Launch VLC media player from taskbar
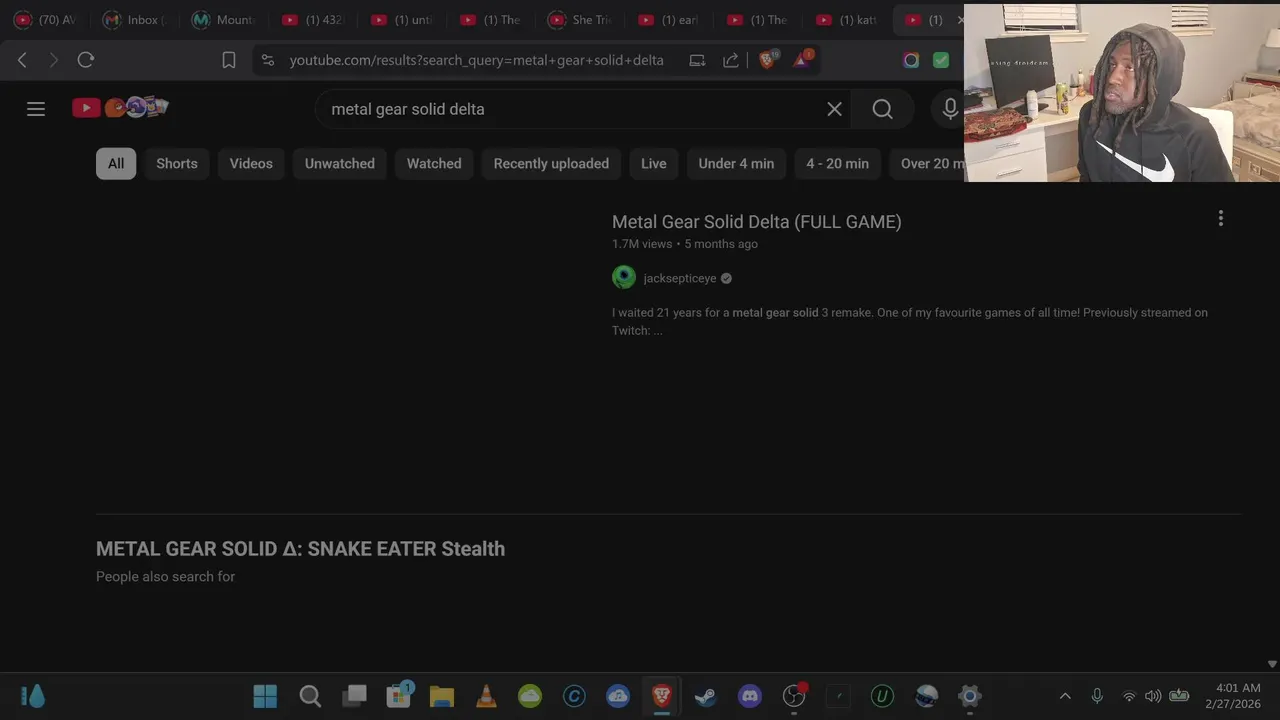Viewport: 1280px width, 720px height. coord(486,696)
